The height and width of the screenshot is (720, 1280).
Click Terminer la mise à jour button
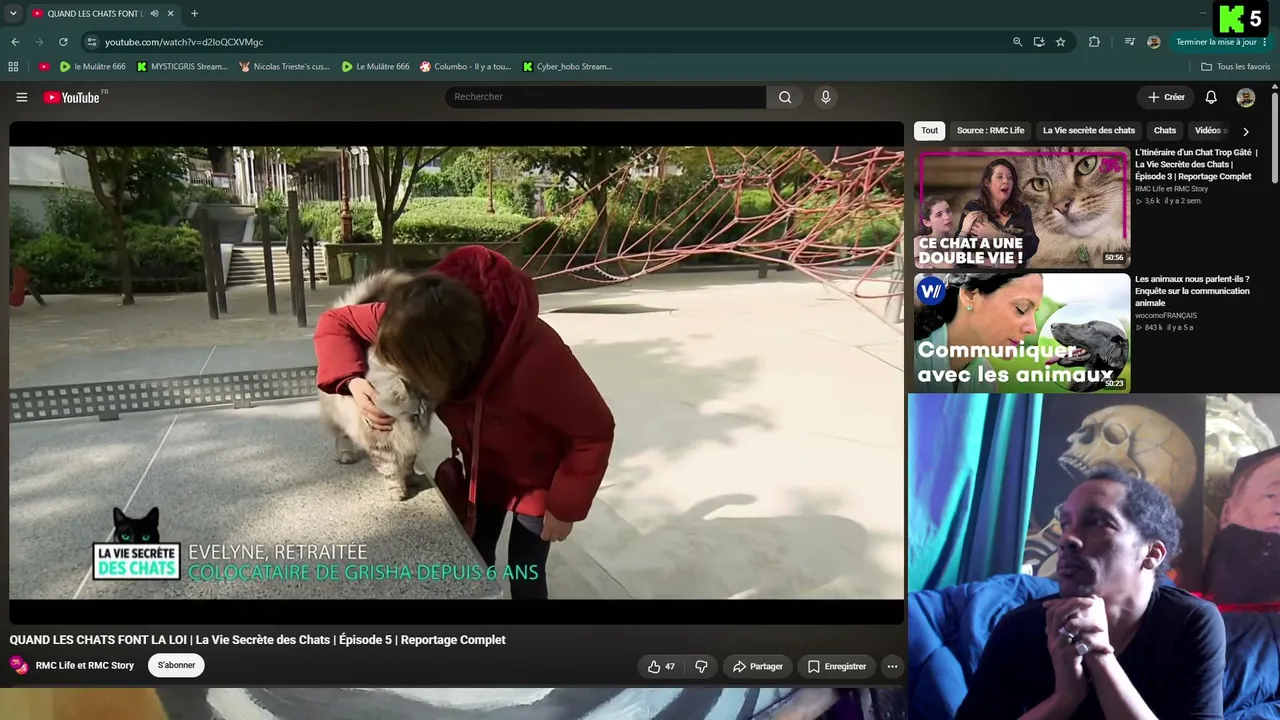click(1216, 42)
